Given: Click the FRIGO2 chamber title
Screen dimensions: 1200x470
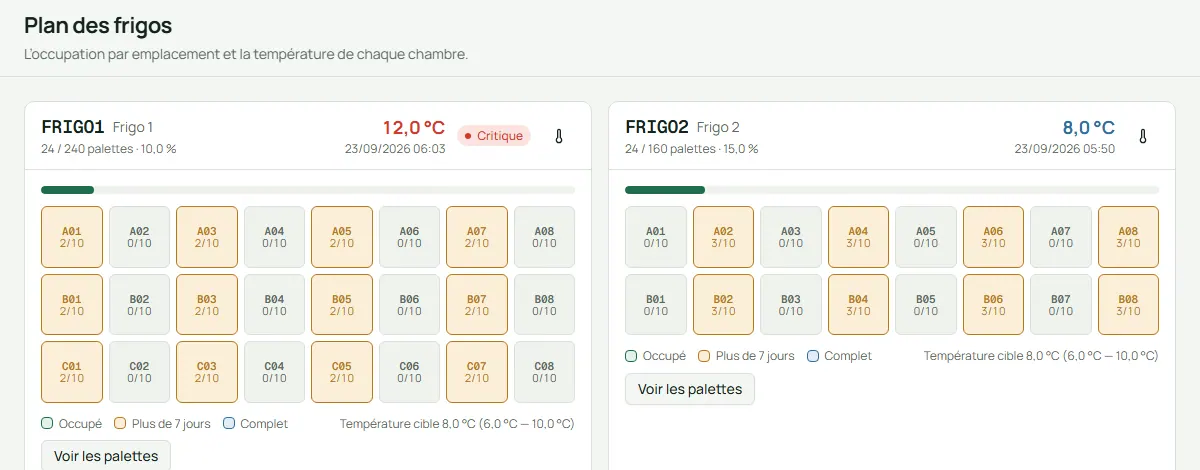Looking at the screenshot, I should [657, 127].
